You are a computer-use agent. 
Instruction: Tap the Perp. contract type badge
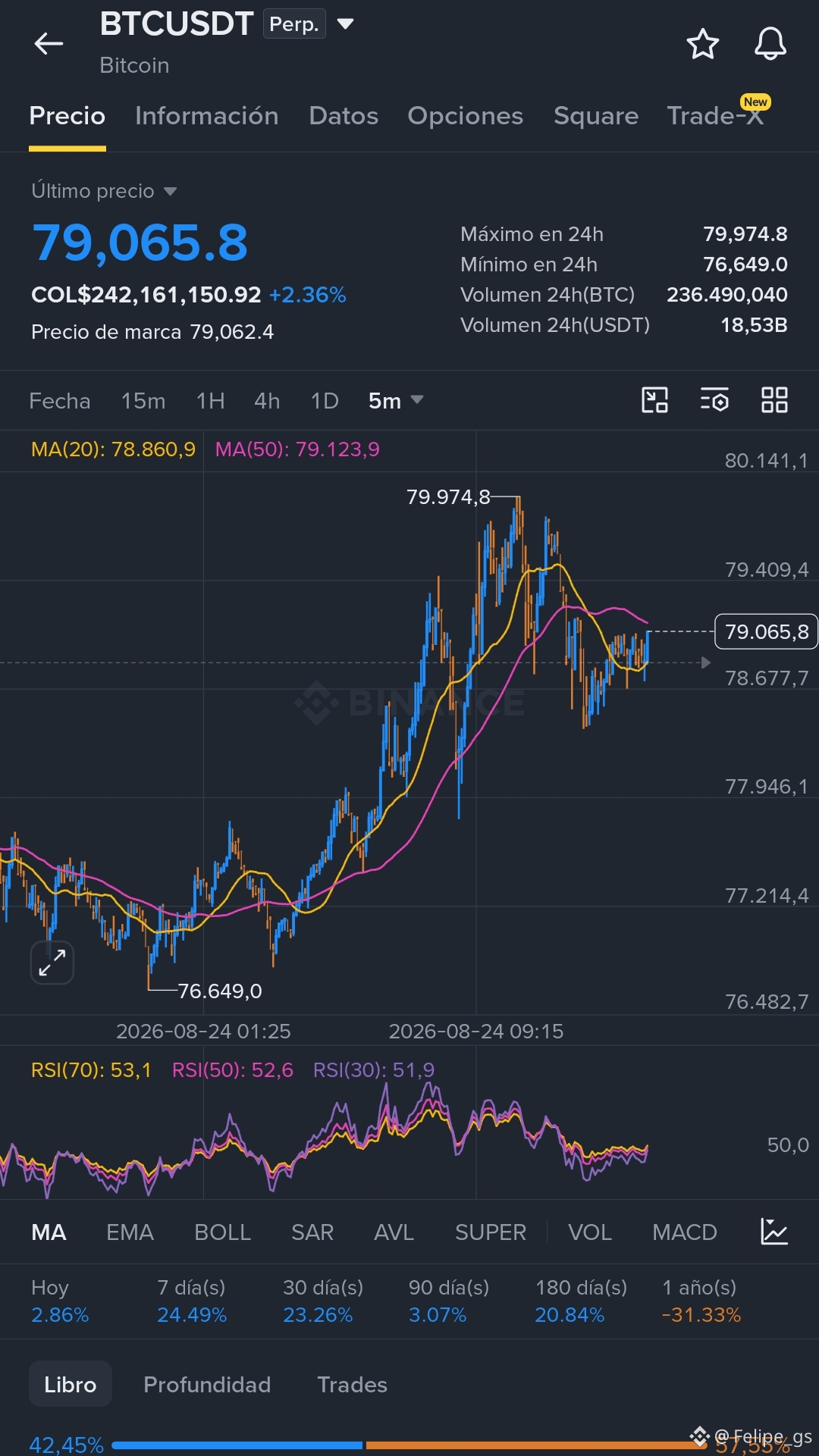(294, 24)
